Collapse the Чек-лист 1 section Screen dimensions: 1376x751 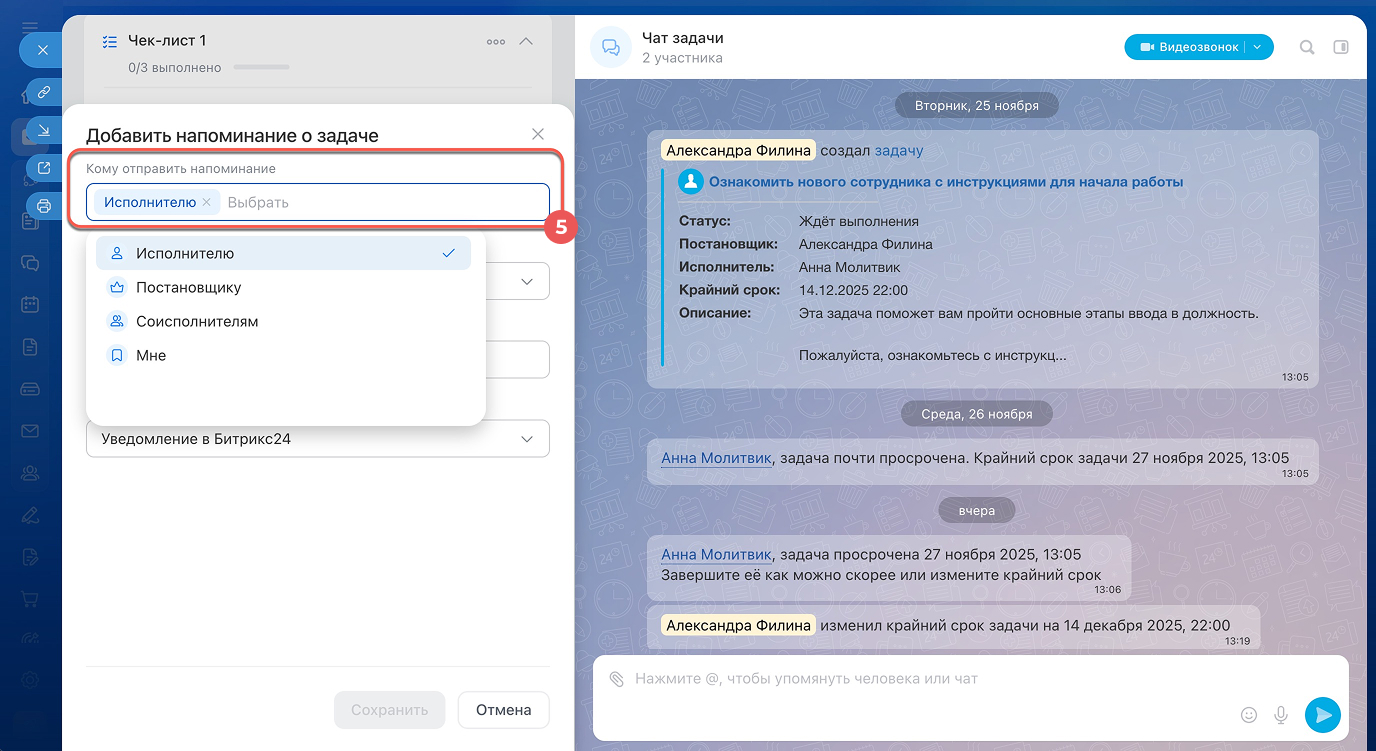coord(526,42)
